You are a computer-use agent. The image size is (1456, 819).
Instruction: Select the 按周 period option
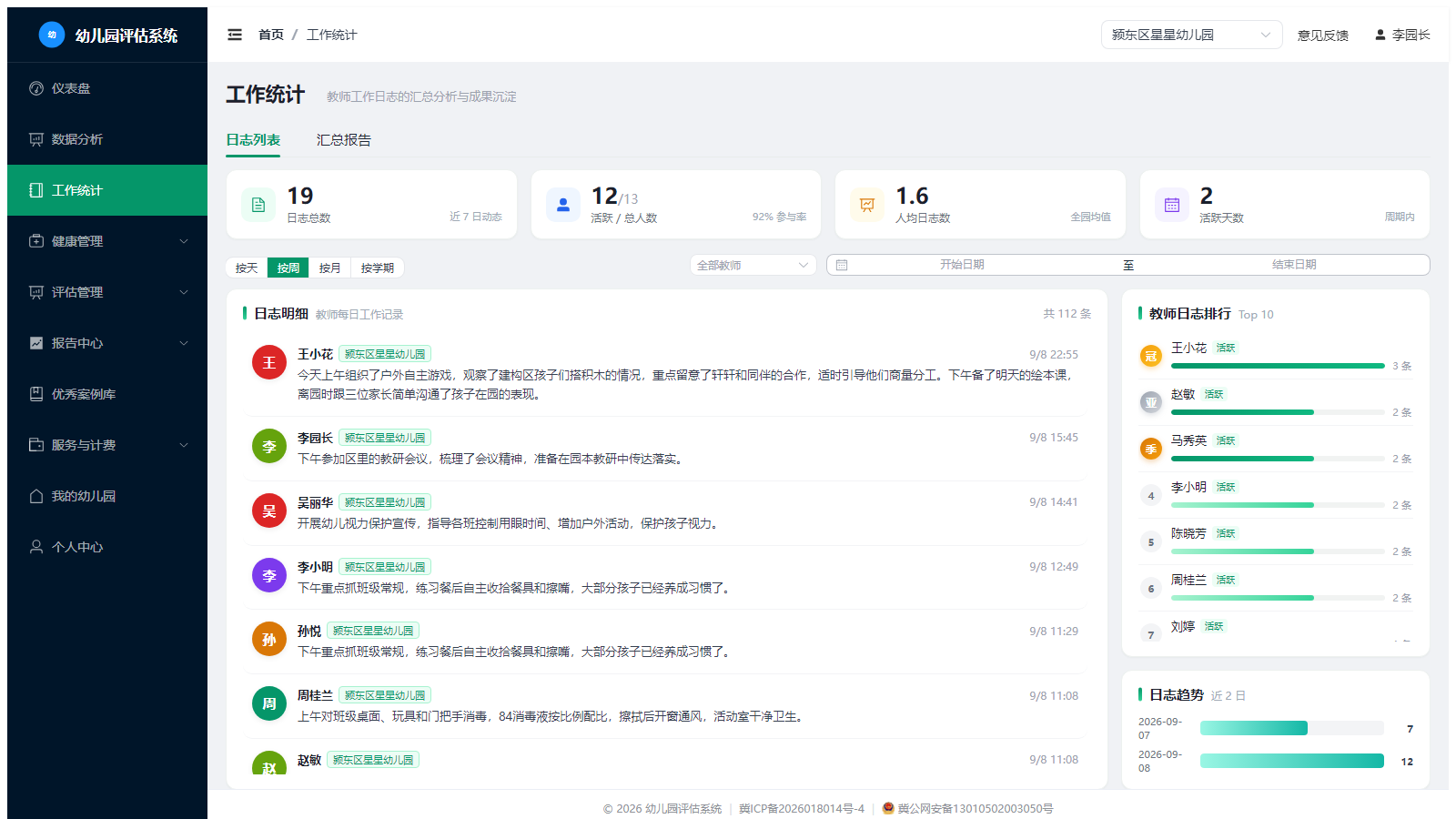[288, 268]
